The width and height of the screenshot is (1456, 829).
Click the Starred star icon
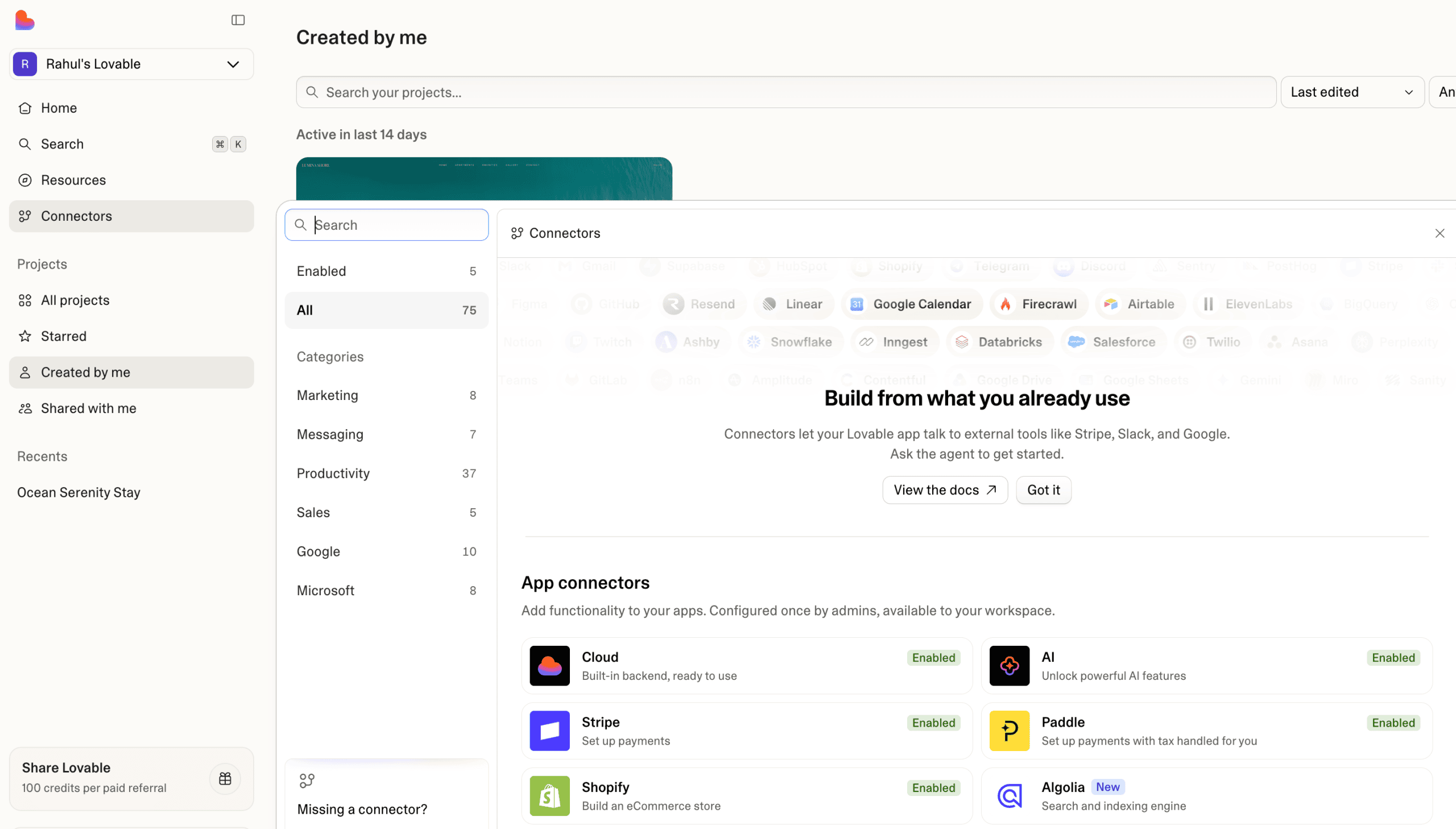tap(25, 336)
